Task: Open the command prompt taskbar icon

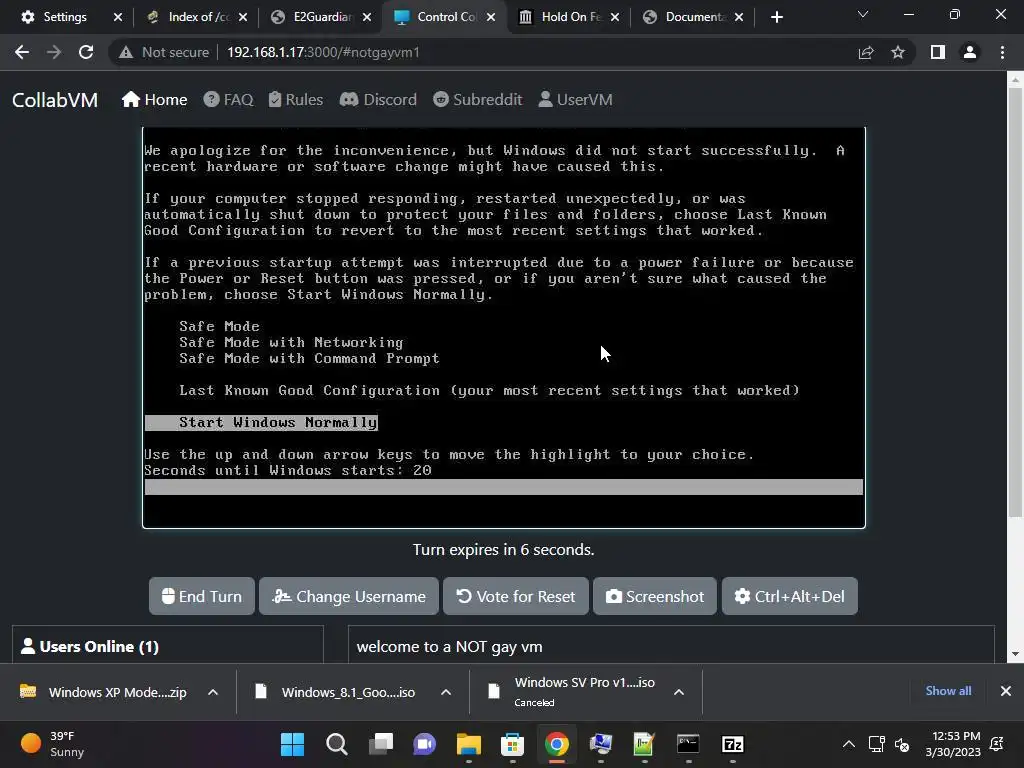Action: point(688,744)
